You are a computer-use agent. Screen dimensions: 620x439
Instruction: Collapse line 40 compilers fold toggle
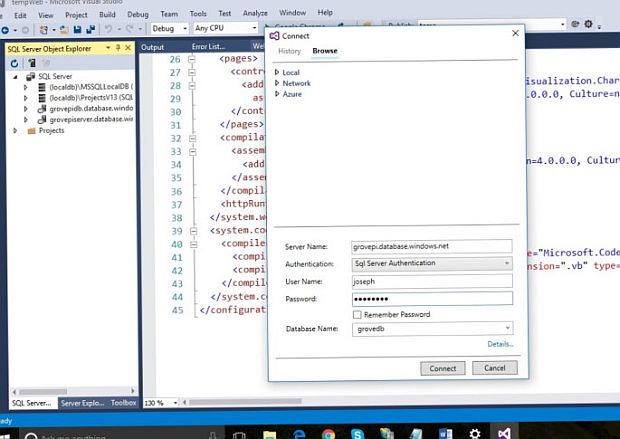193,244
